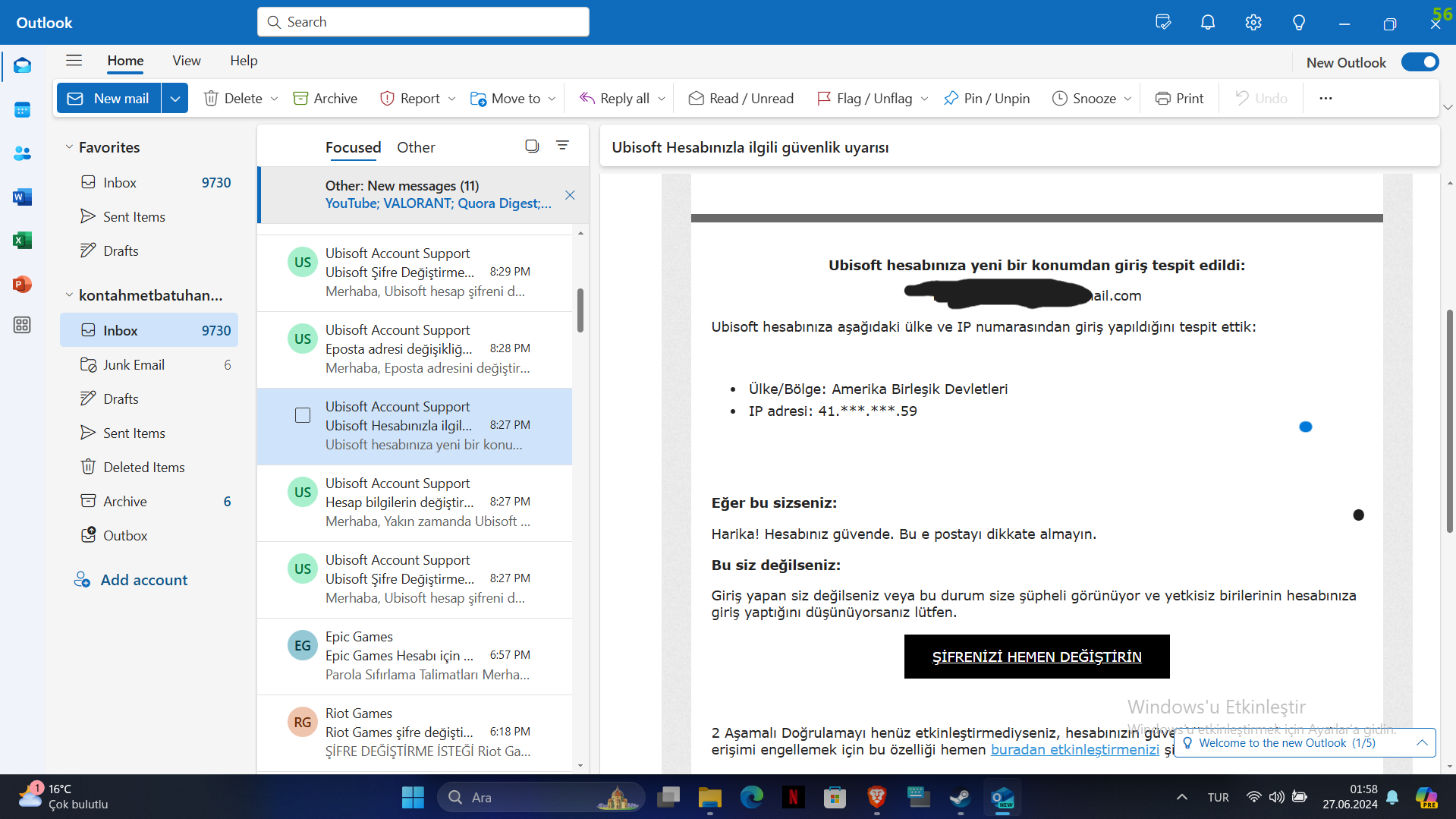This screenshot has height=819, width=1456.
Task: Click the Outlook search box
Action: point(423,22)
